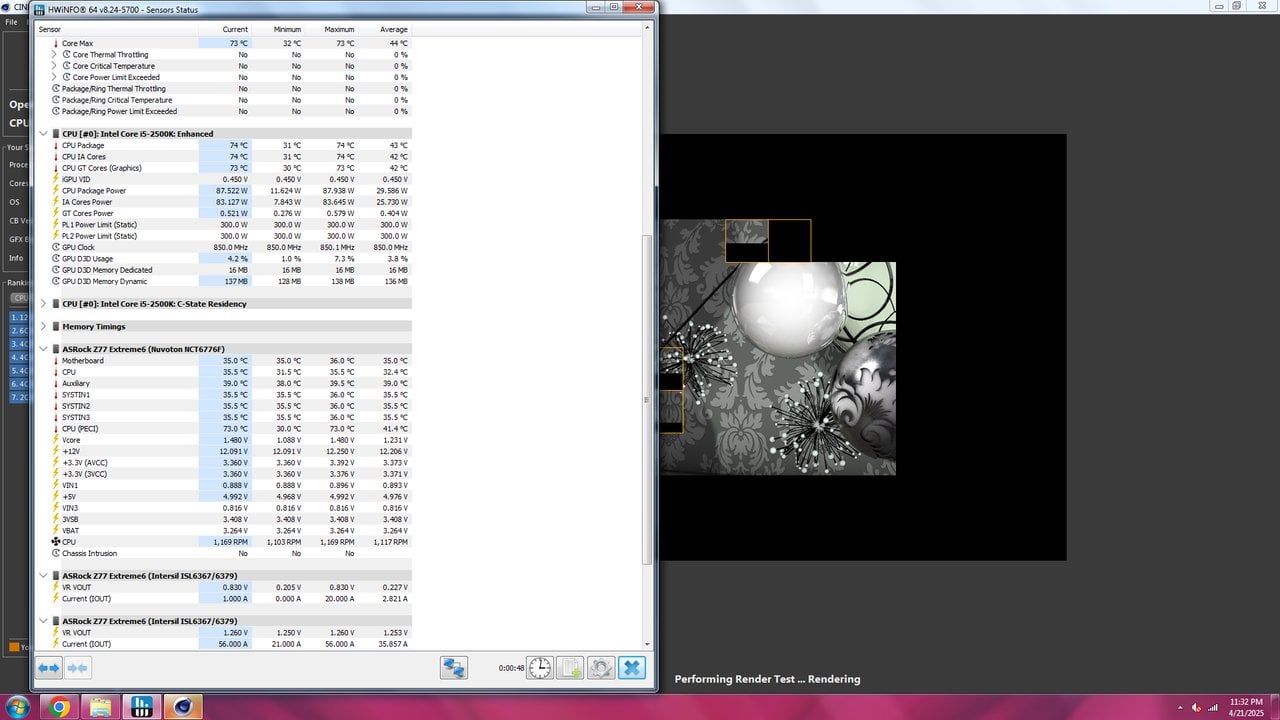Reset elapsed time using the clock icon
Screen dimensions: 1280x720
pos(540,668)
